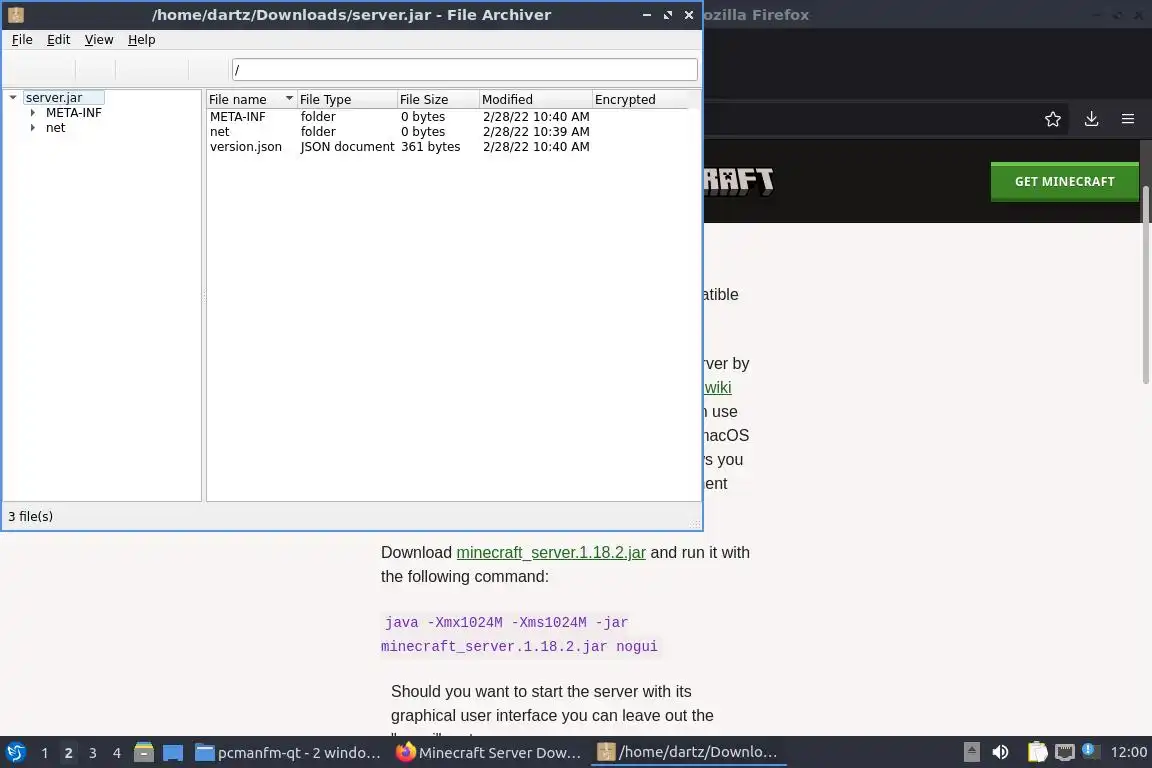Sort by Encrypted column header
Viewport: 1152px width, 768px height.
[x=641, y=99]
